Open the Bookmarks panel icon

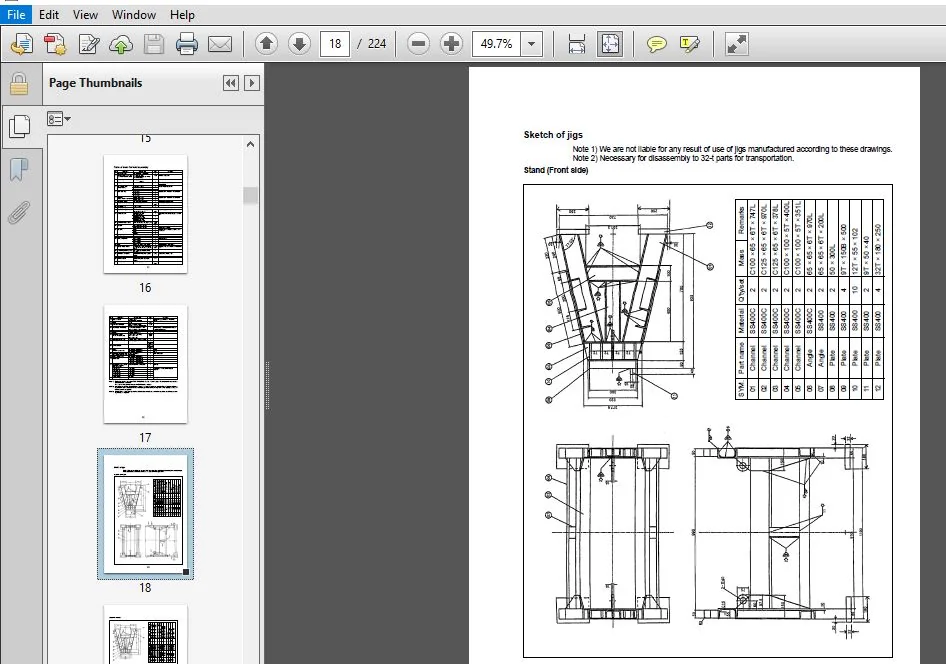click(19, 169)
